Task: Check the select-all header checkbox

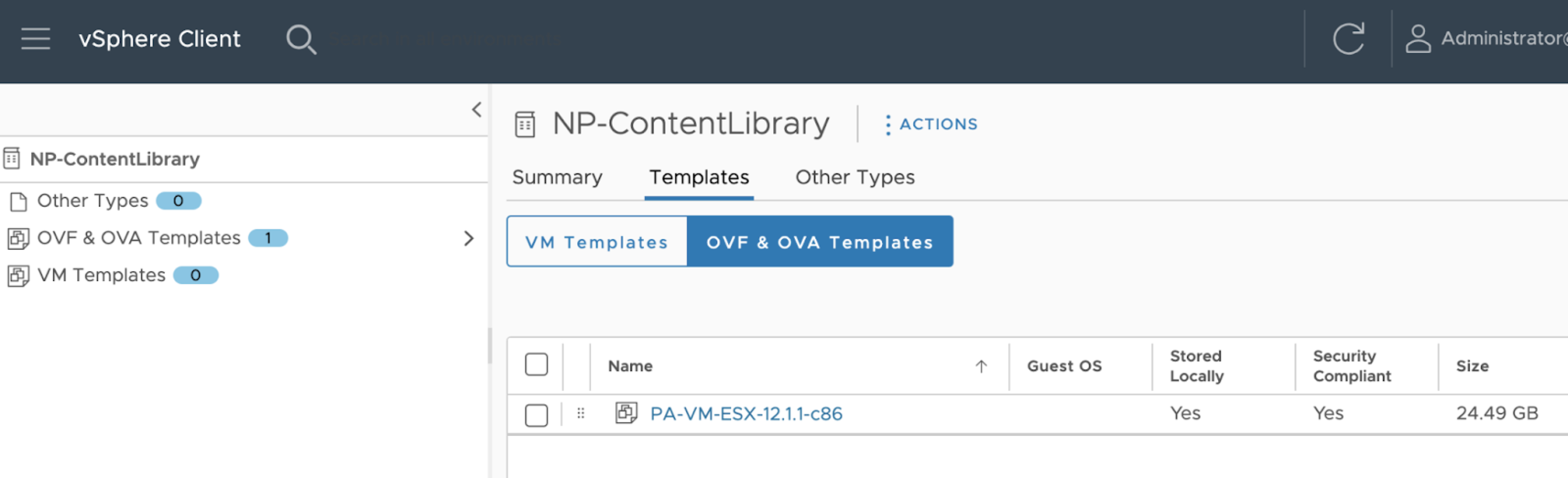Action: pos(536,365)
